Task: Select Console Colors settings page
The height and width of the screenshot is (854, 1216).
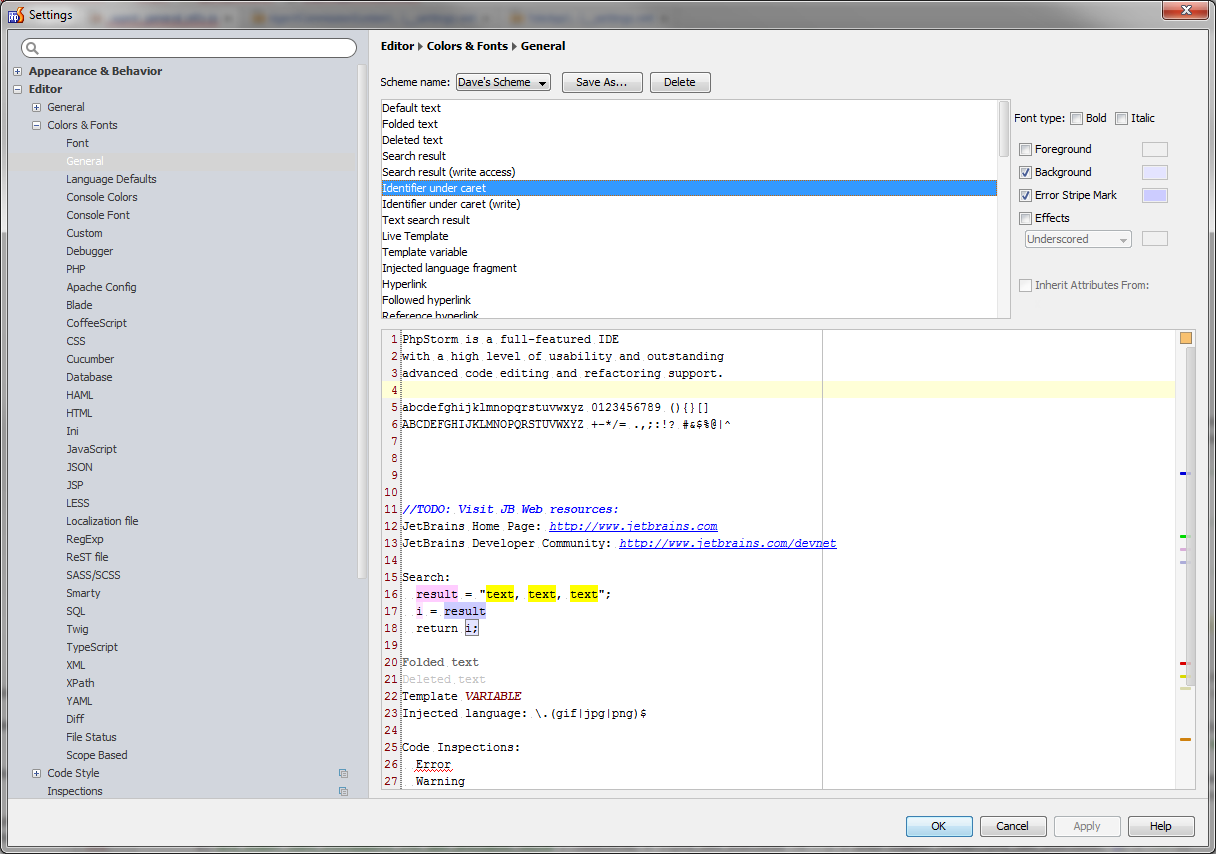Action: 102,197
